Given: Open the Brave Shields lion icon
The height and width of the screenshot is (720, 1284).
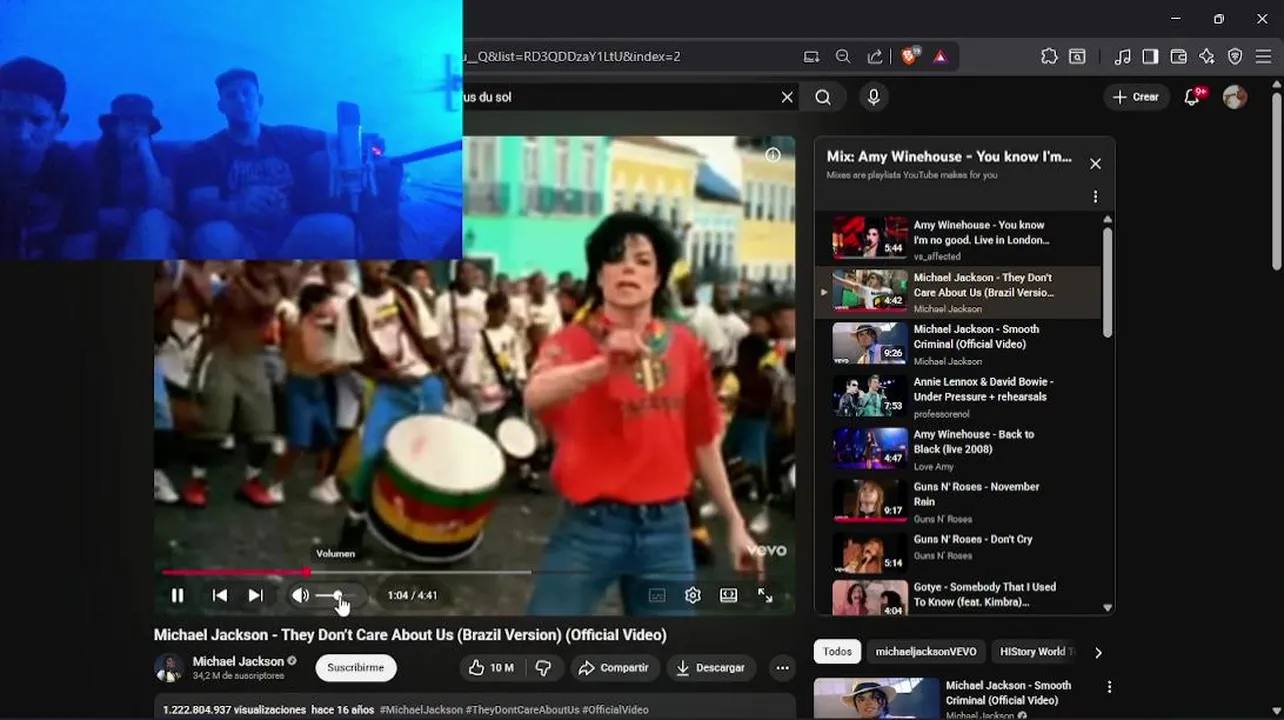Looking at the screenshot, I should tap(909, 57).
